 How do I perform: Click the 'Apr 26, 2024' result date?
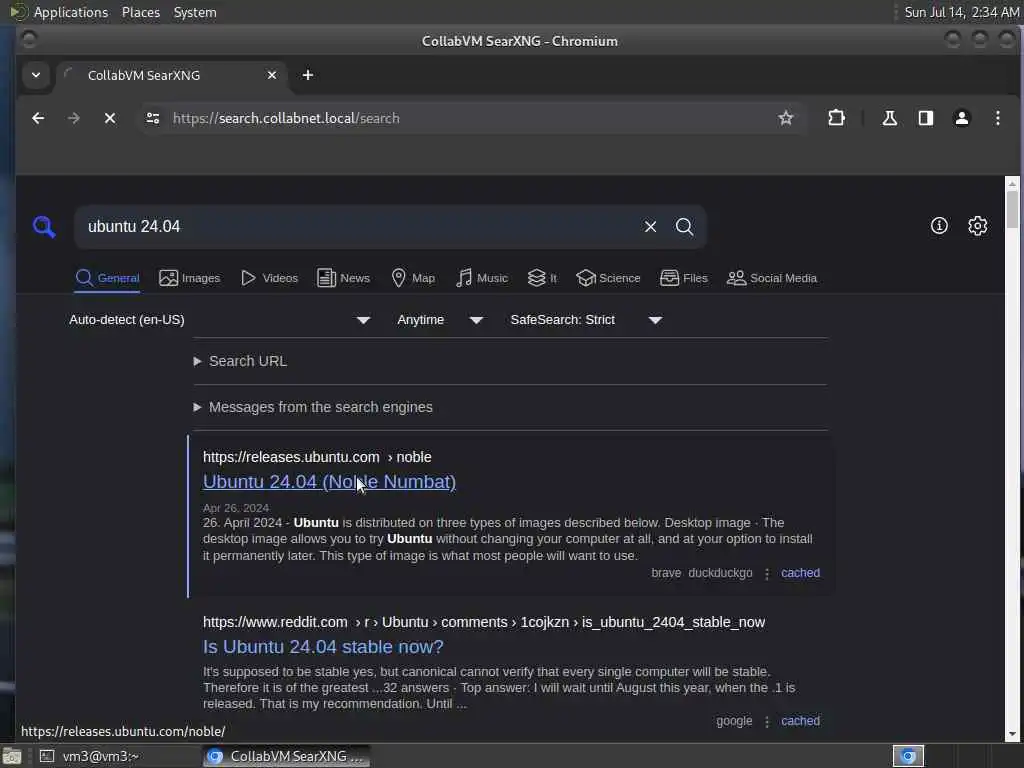[236, 507]
